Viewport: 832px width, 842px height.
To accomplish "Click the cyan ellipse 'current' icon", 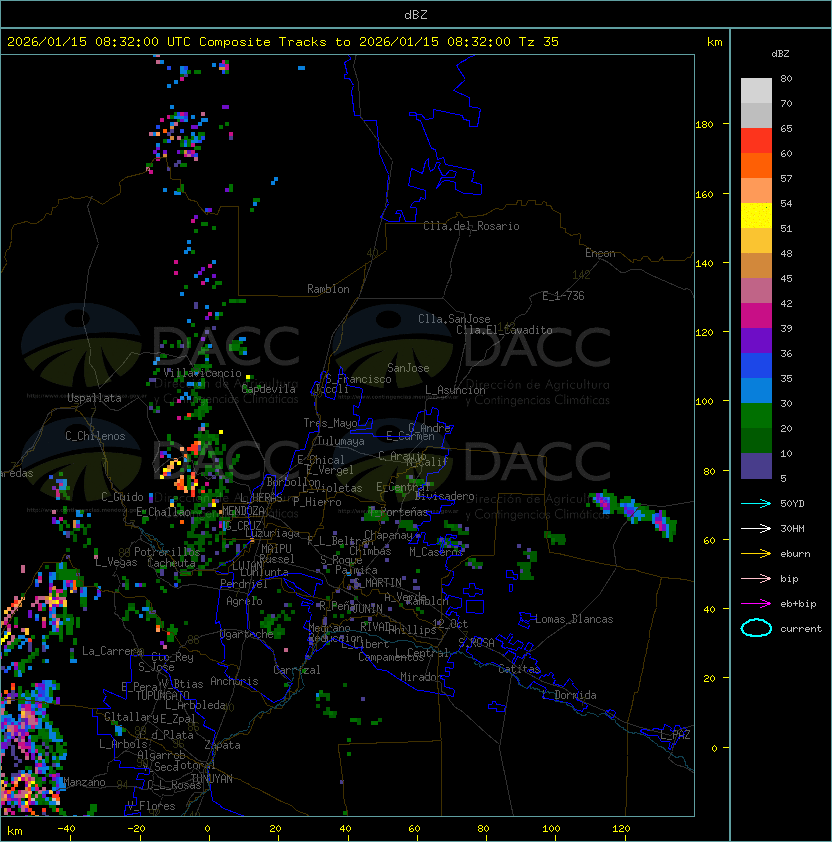I will click(x=757, y=628).
